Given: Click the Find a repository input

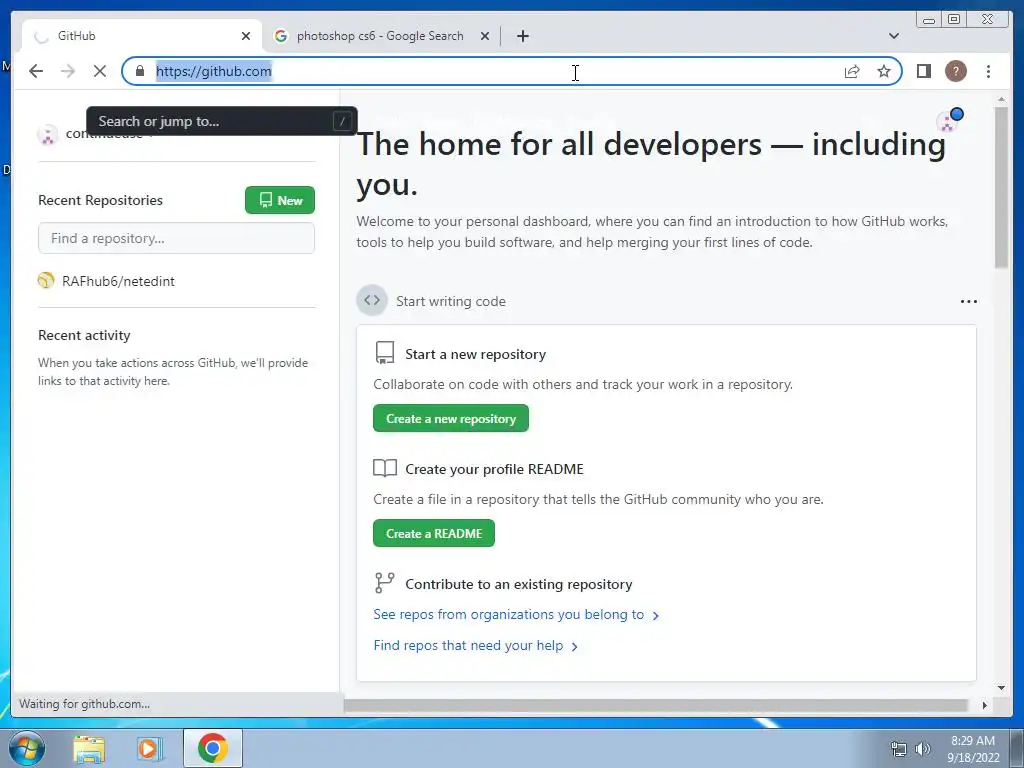Looking at the screenshot, I should point(176,238).
